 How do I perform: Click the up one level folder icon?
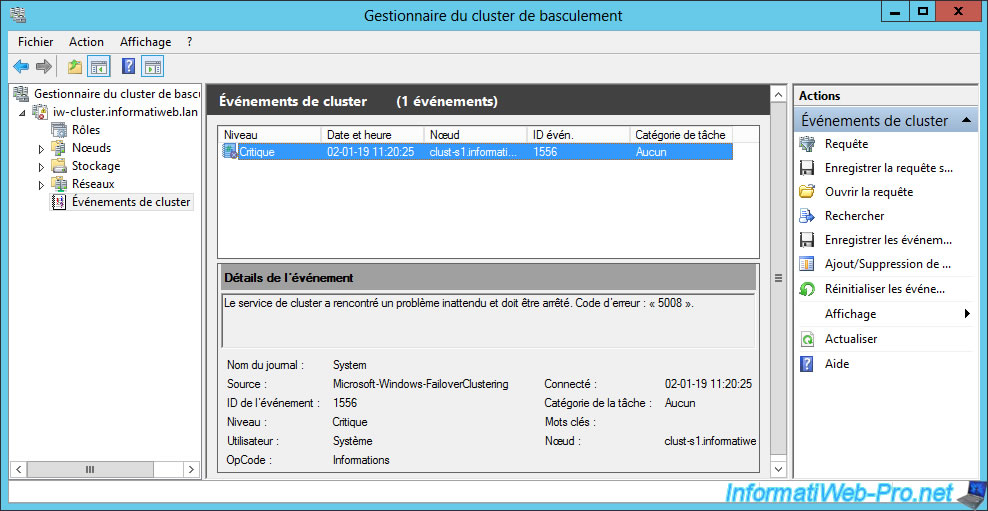(x=75, y=67)
